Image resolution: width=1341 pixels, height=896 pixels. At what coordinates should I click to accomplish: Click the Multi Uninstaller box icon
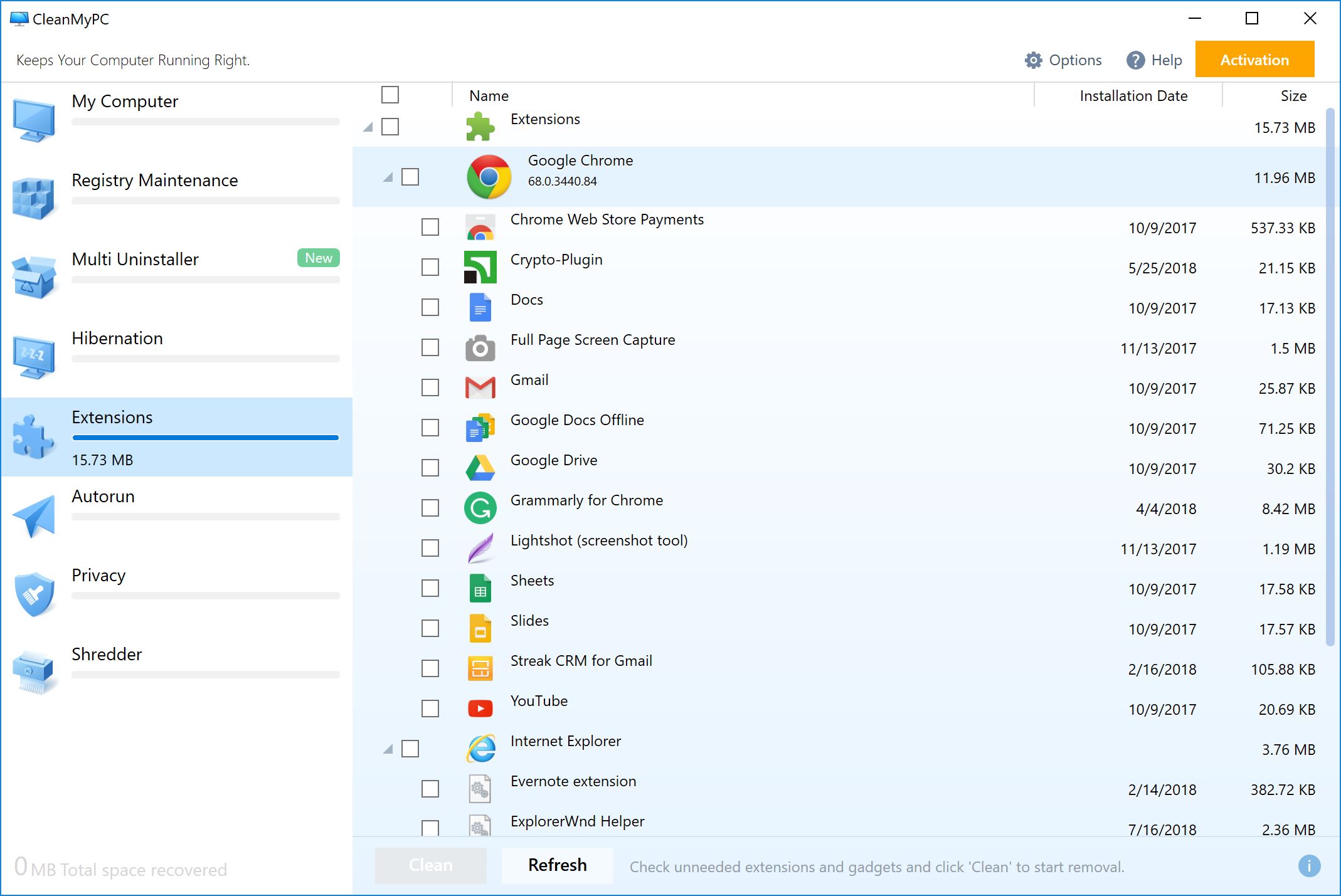point(34,278)
